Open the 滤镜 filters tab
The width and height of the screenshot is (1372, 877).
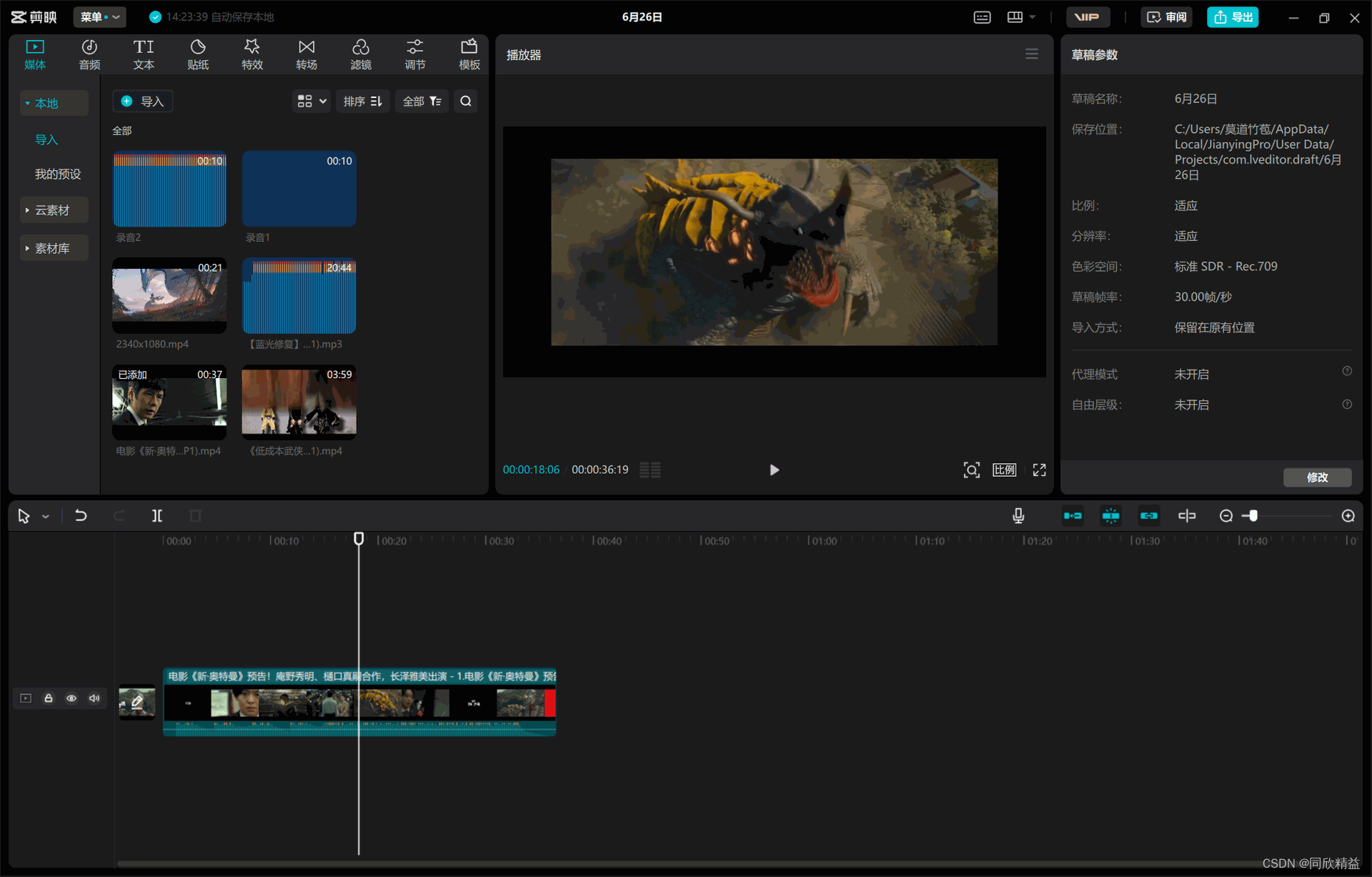361,54
